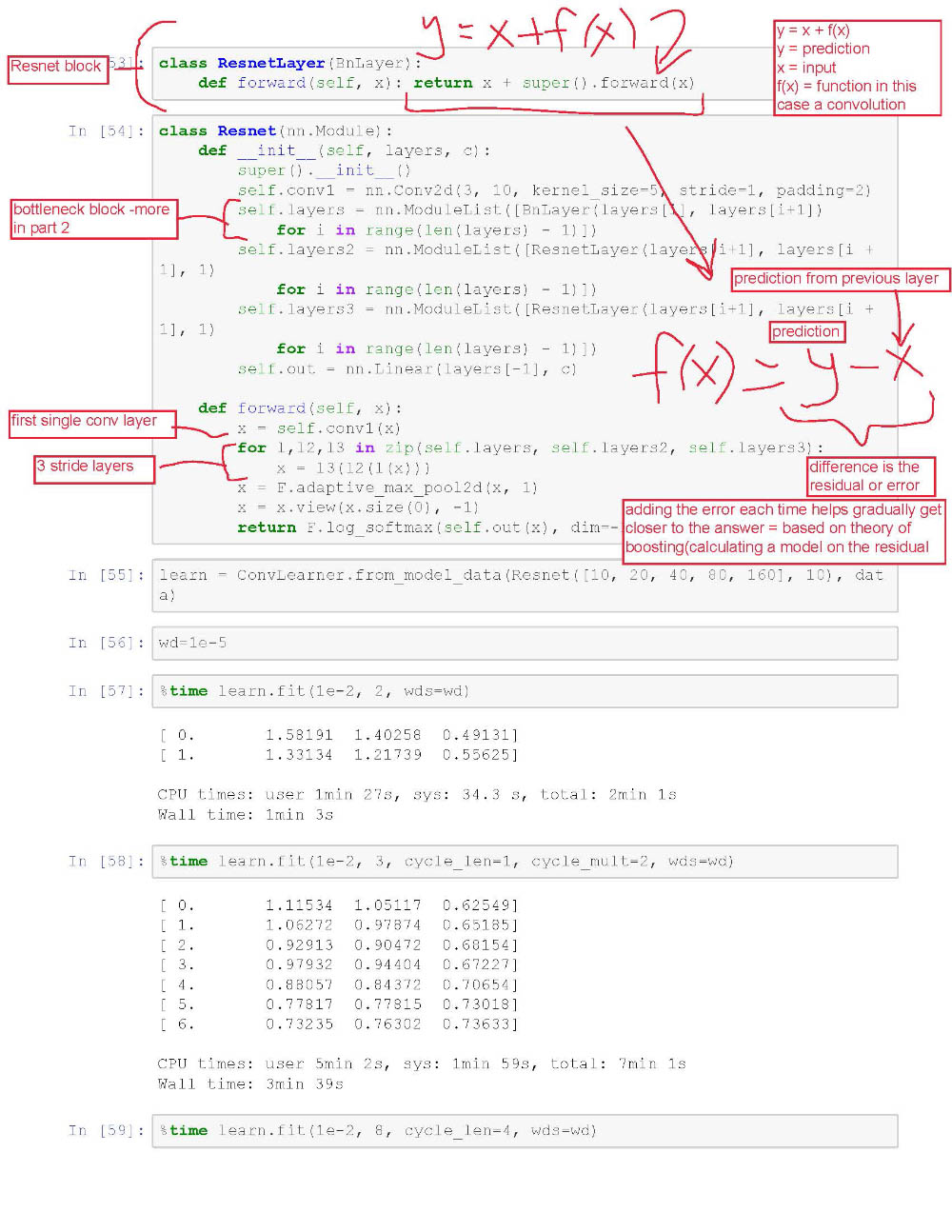Click the In [56] cell prompt
This screenshot has height=1232, width=952.
point(106,643)
